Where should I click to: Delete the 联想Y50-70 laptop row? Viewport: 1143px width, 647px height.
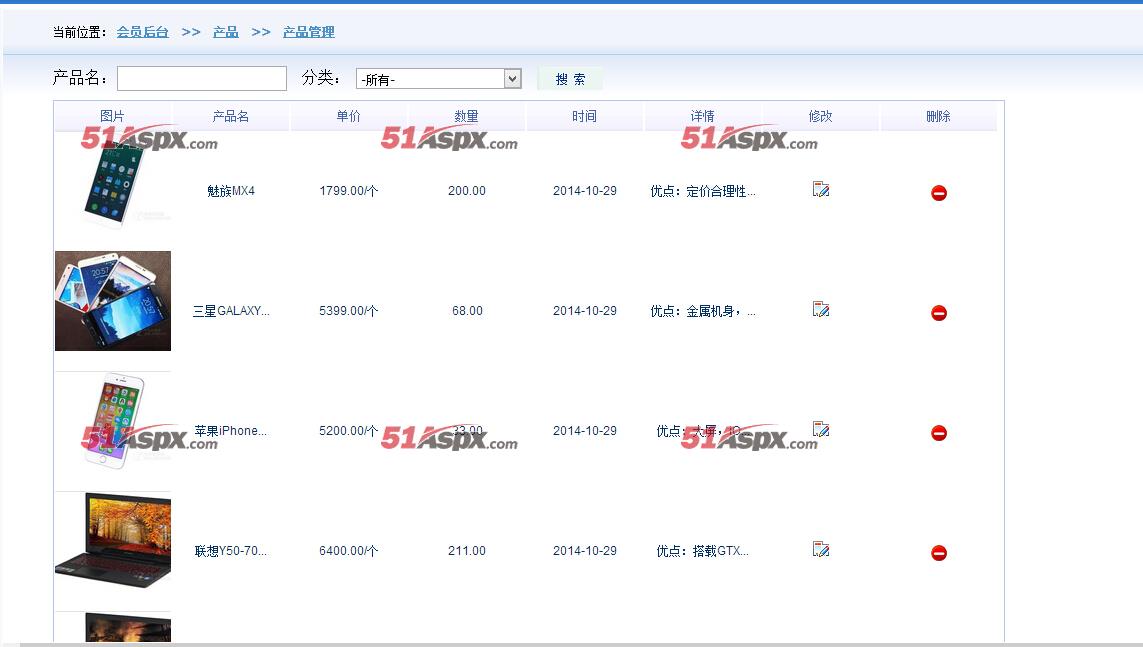click(939, 553)
